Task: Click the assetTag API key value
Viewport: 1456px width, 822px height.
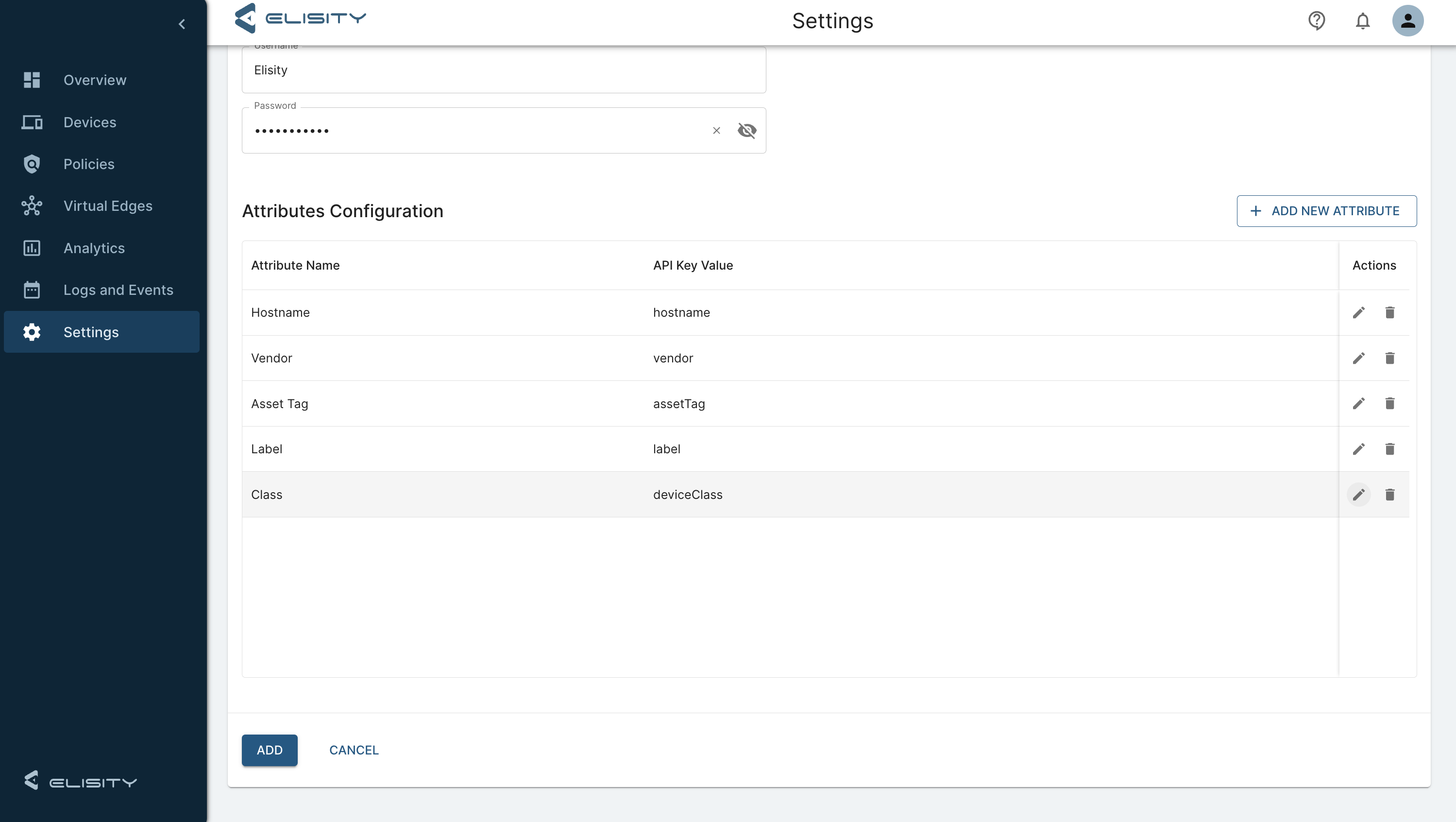Action: 679,404
